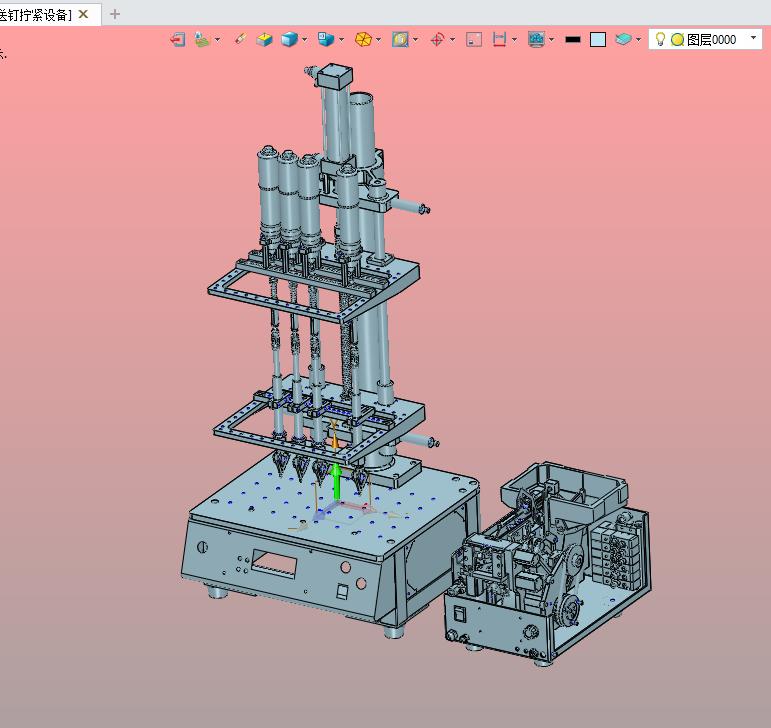
Task: Select the 送钉拧紧设备 document tab
Action: 35,15
